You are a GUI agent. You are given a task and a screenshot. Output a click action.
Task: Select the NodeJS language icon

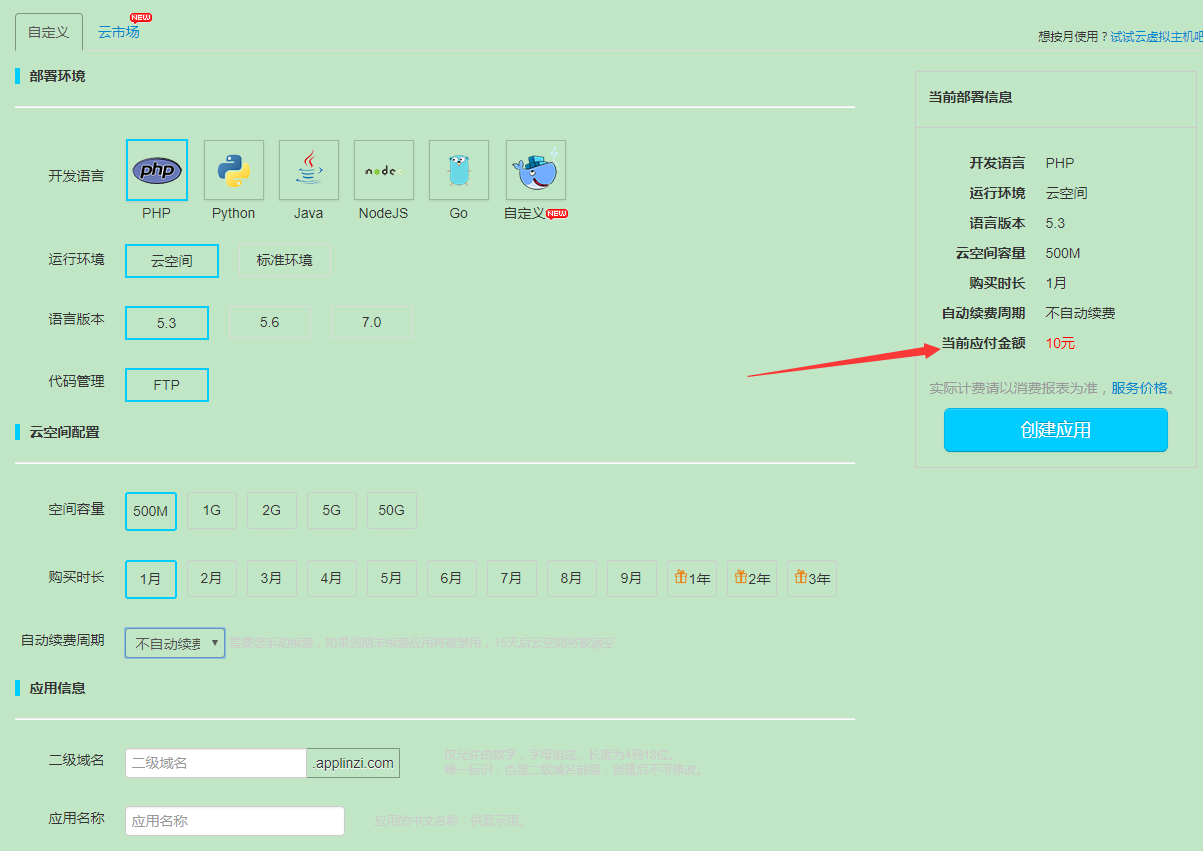[x=384, y=170]
